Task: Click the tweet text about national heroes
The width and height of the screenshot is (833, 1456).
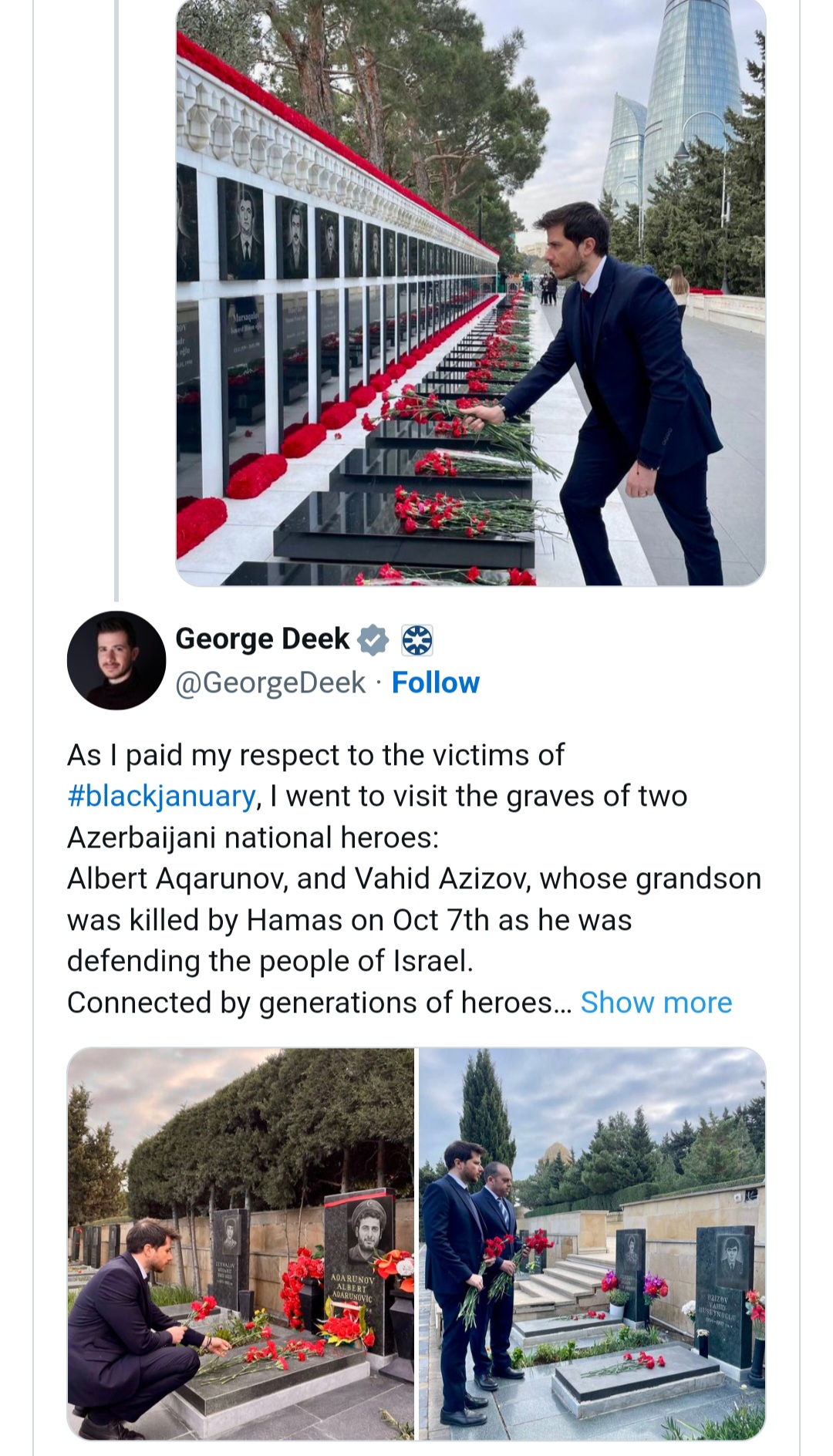Action: 415,878
